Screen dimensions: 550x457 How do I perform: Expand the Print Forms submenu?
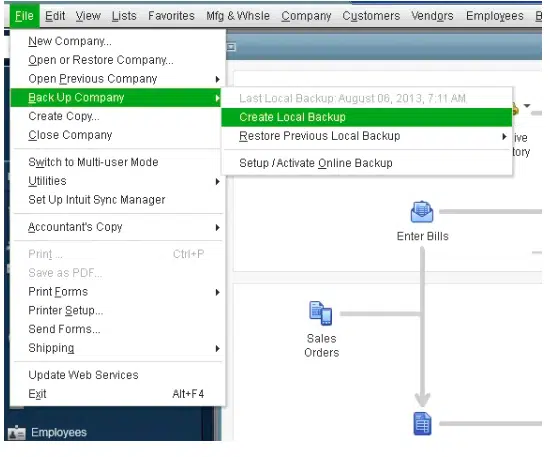pyautogui.click(x=118, y=292)
